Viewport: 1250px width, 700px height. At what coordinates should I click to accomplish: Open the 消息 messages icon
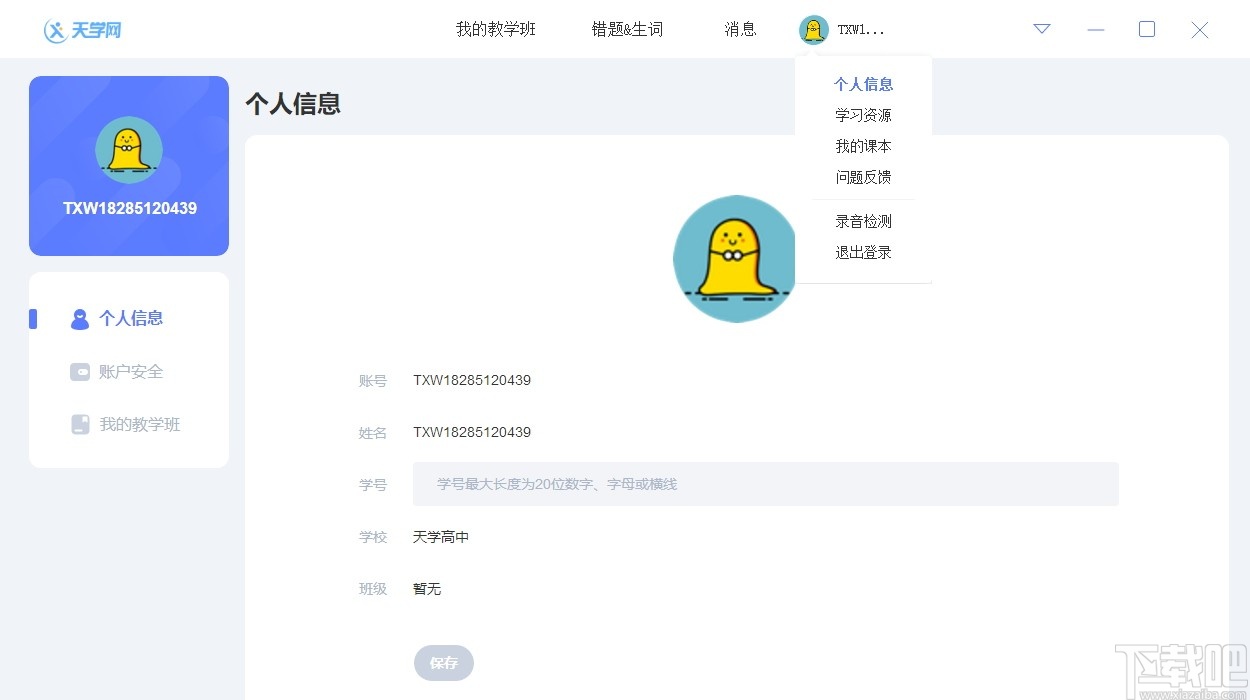click(x=740, y=29)
